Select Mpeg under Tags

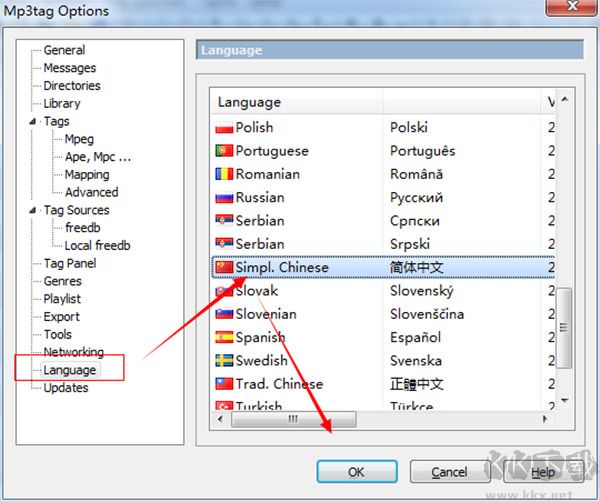click(79, 139)
